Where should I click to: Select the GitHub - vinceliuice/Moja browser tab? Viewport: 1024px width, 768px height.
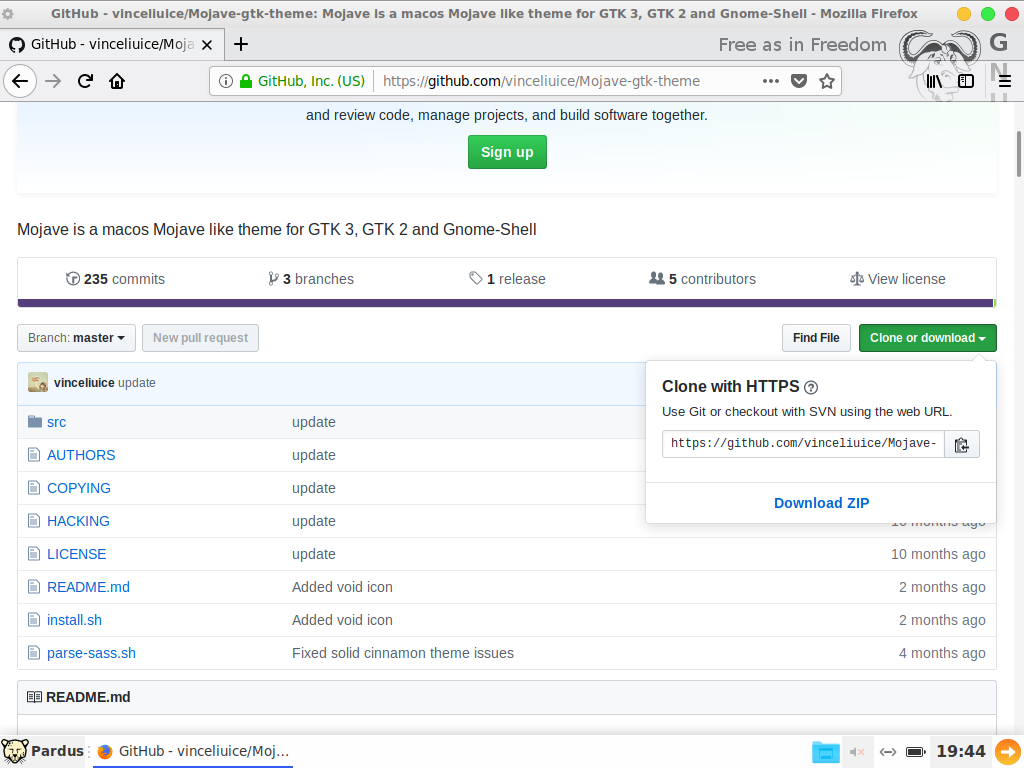click(112, 44)
